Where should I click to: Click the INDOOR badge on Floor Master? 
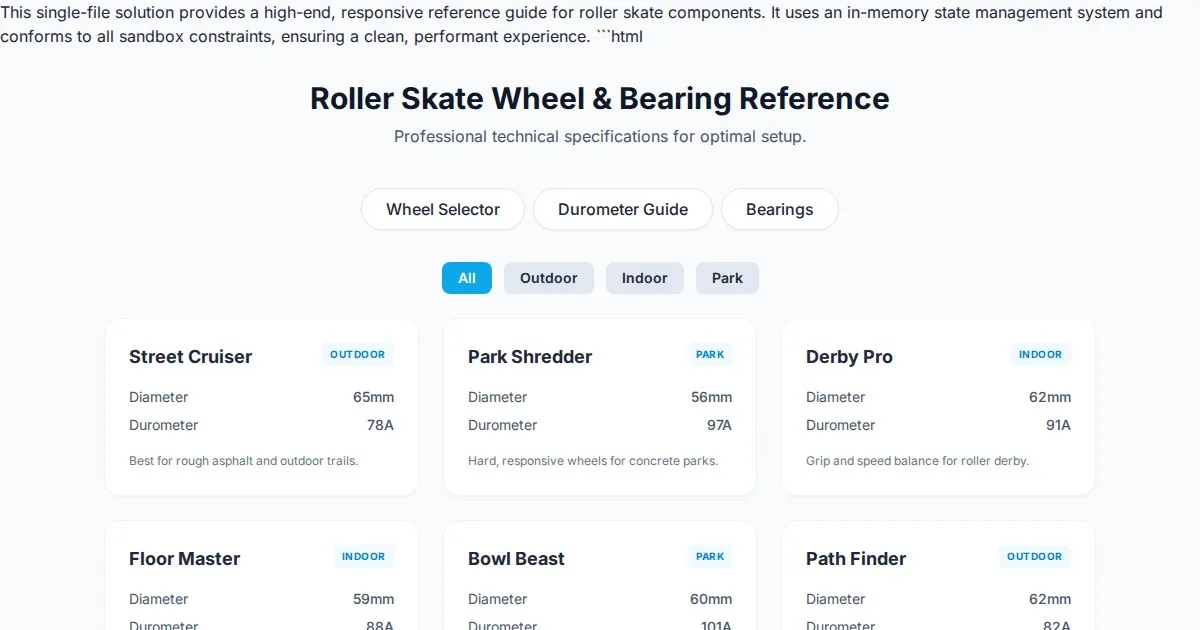coord(363,557)
